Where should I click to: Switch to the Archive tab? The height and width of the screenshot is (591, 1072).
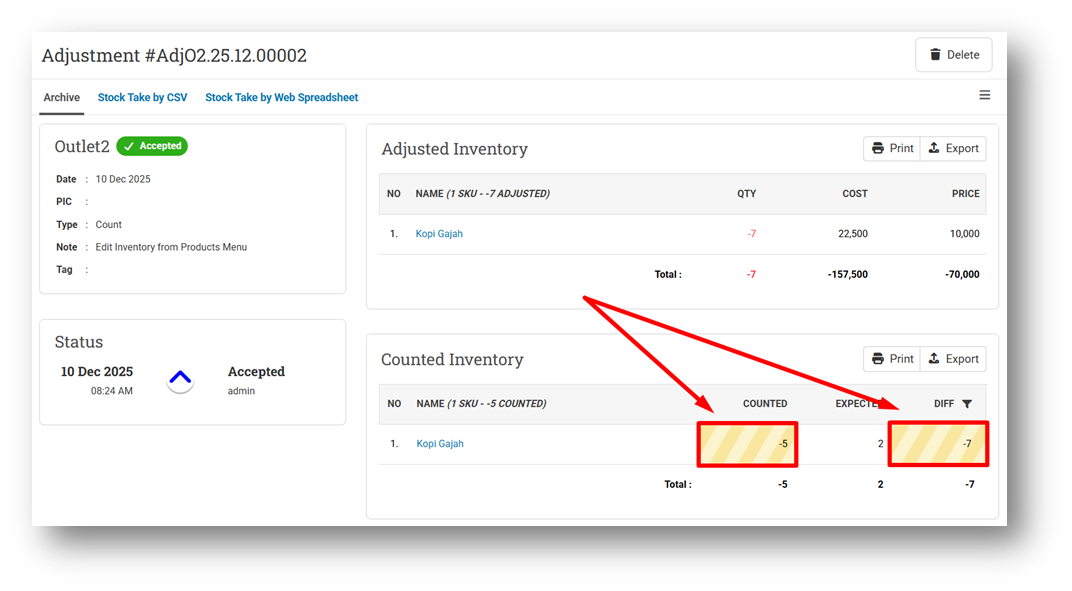[62, 97]
